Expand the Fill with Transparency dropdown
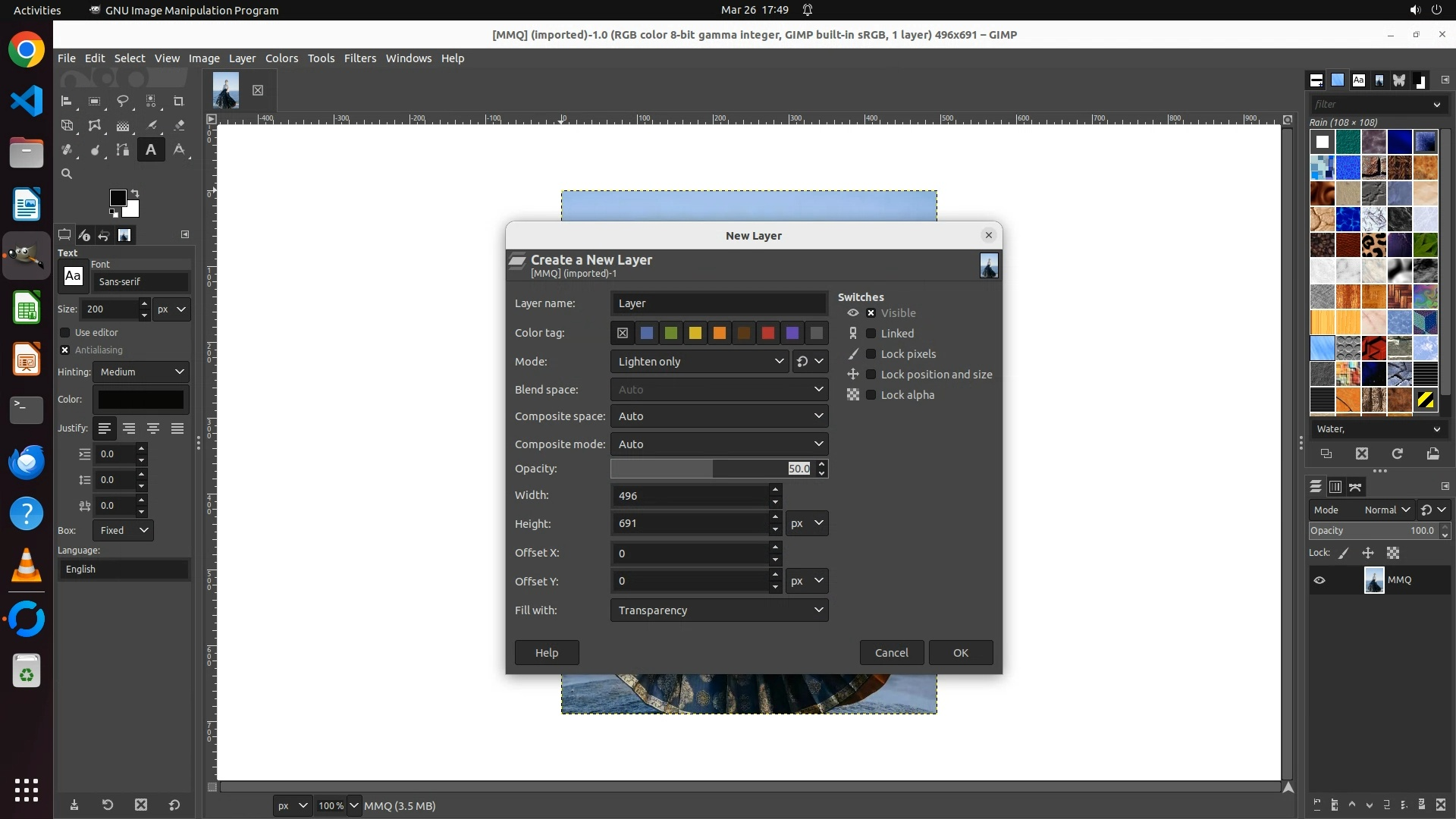Image resolution: width=1456 pixels, height=819 pixels. [x=719, y=610]
